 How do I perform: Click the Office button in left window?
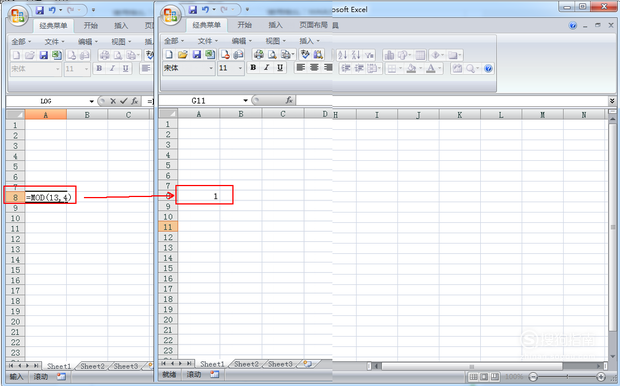pyautogui.click(x=18, y=16)
